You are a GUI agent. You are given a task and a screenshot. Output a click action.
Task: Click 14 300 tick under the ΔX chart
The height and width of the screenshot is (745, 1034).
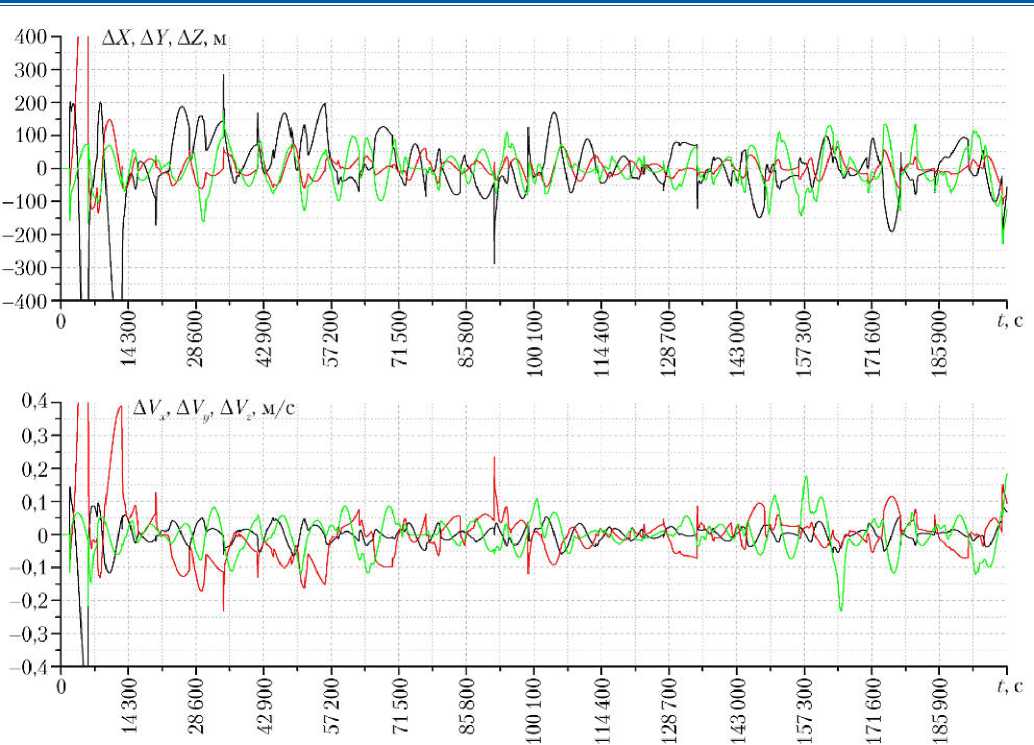coord(129,338)
